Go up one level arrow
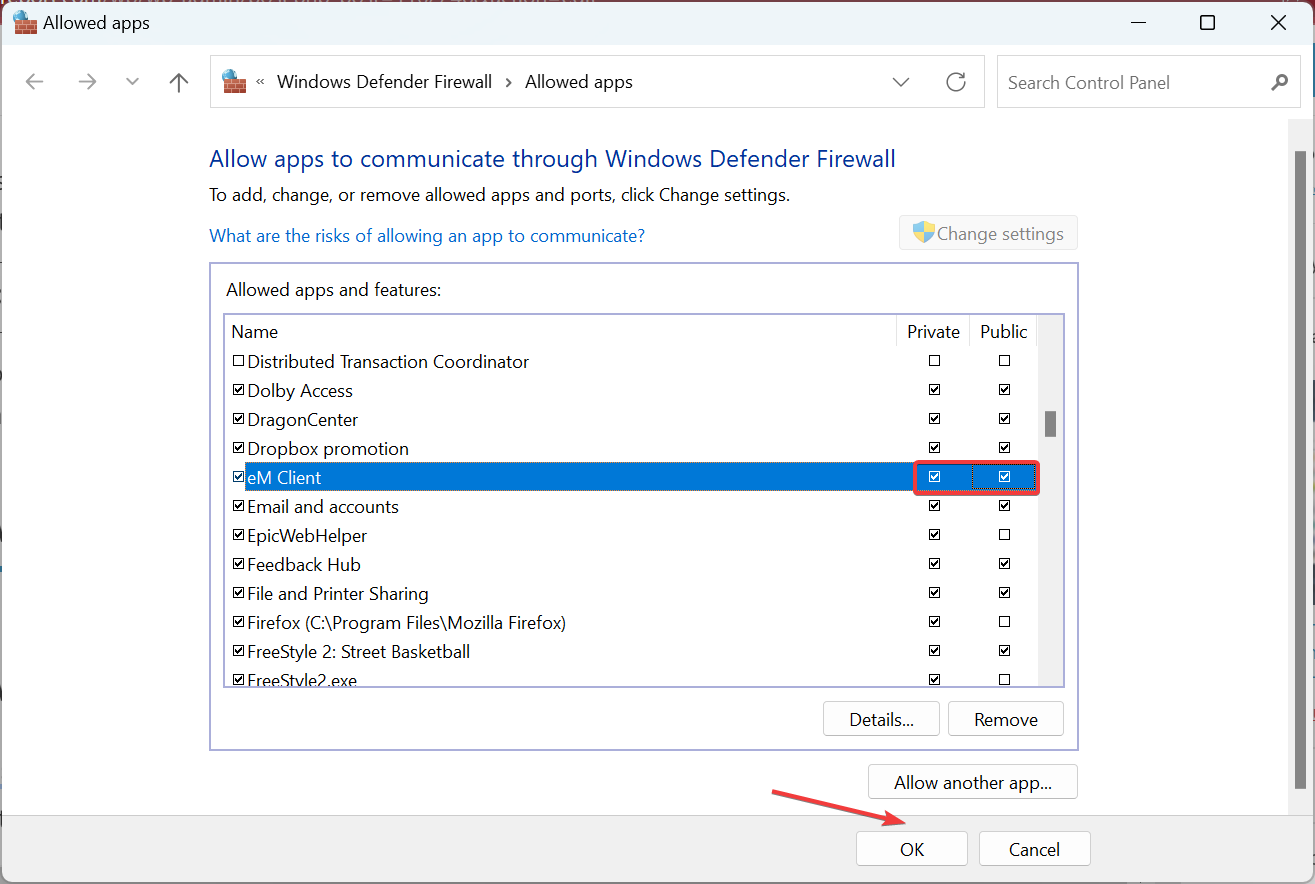Screen dimensions: 1315x884 179,82
